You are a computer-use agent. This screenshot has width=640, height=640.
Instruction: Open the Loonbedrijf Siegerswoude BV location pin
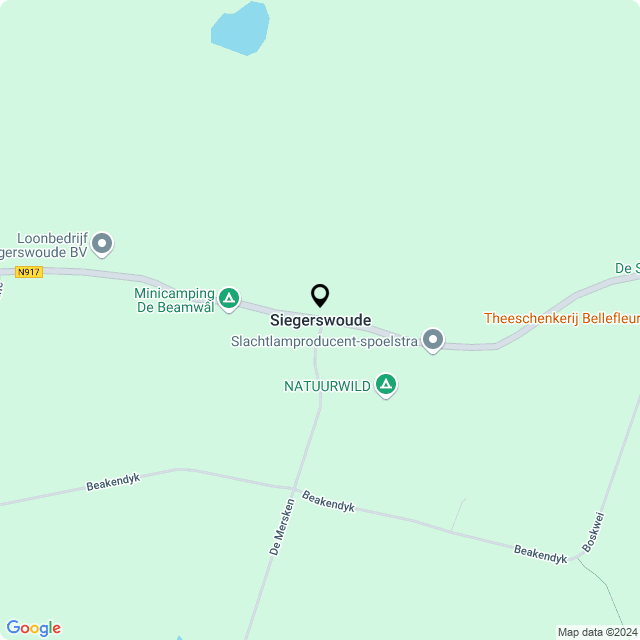102,244
